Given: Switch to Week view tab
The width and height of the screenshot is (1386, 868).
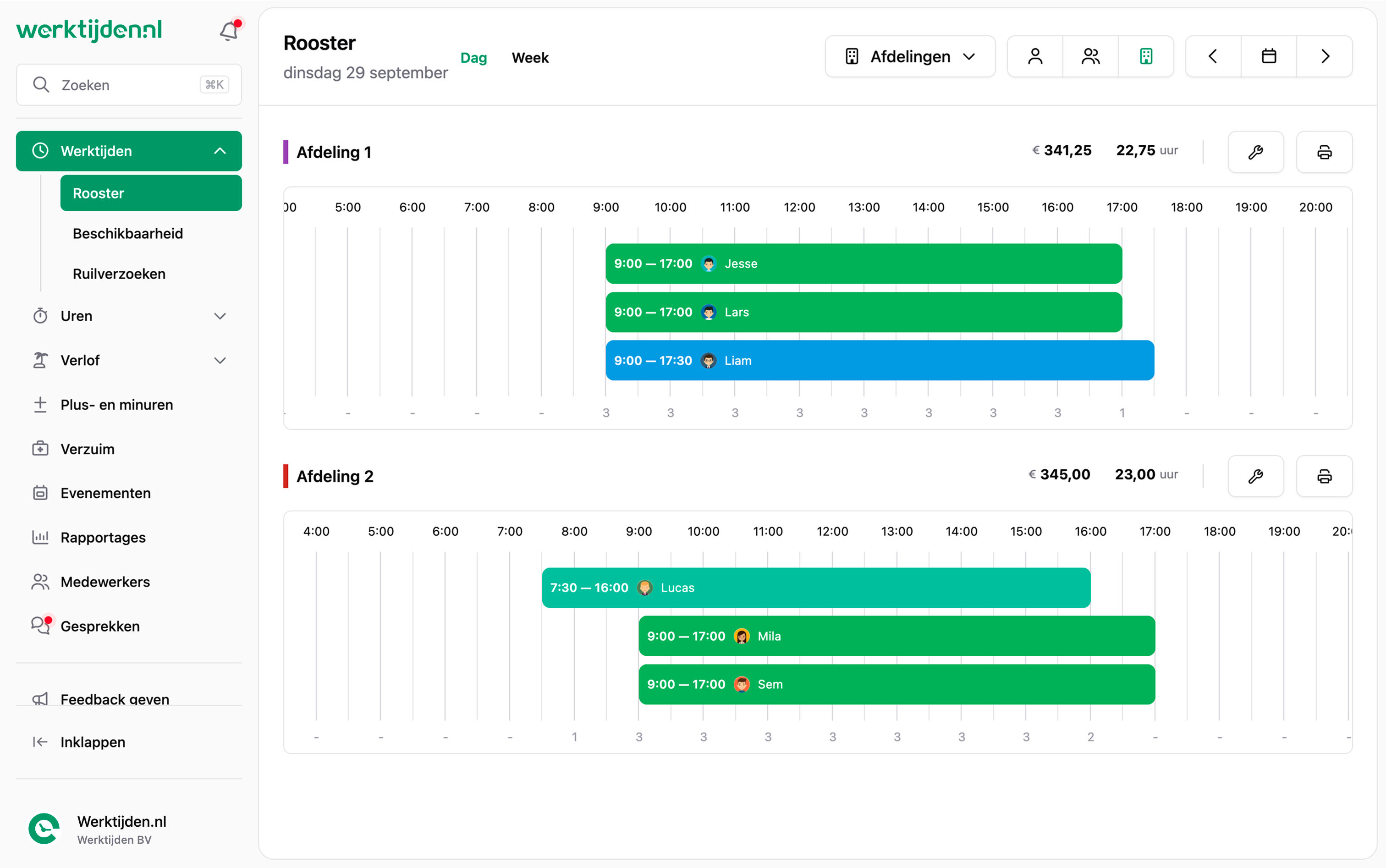Looking at the screenshot, I should coord(530,57).
